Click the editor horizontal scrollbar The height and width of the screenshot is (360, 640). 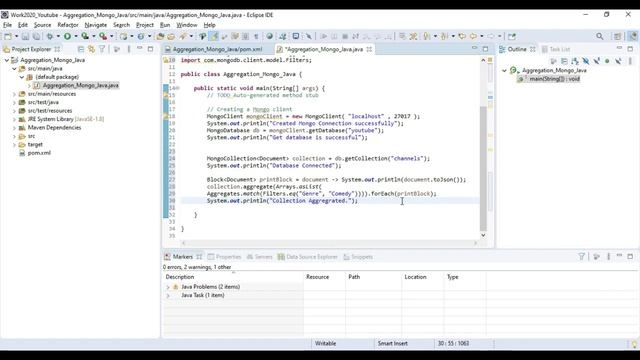(x=329, y=243)
